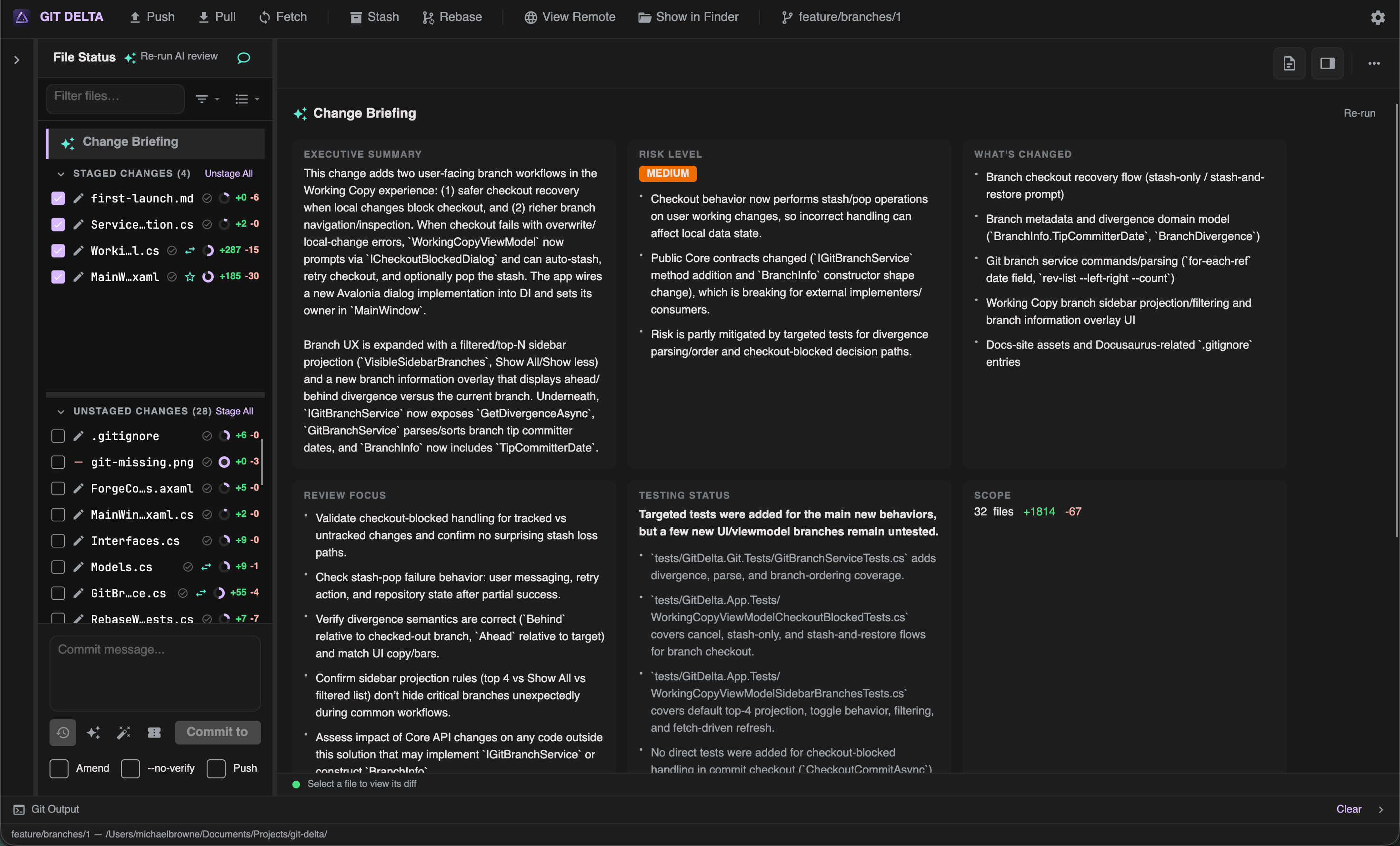Image resolution: width=1400 pixels, height=846 pixels.
Task: Open the list view mode dropdown
Action: coord(247,99)
